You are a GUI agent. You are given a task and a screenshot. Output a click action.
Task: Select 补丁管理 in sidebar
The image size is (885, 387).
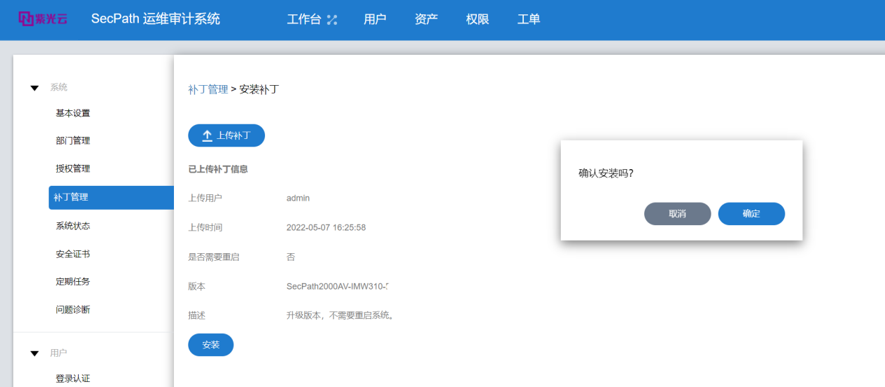[x=111, y=197]
